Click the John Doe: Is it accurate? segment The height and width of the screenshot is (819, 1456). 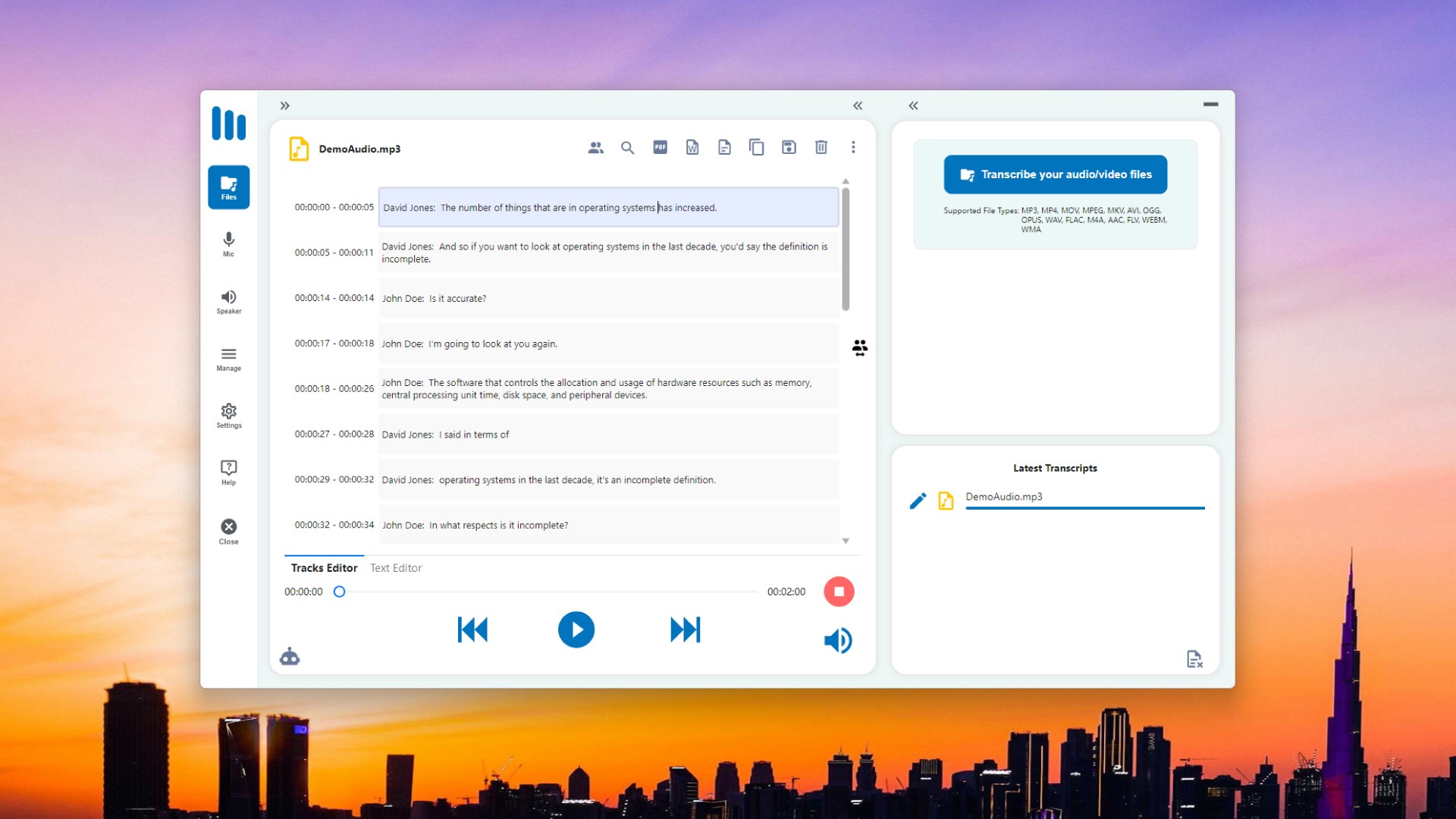(x=607, y=298)
